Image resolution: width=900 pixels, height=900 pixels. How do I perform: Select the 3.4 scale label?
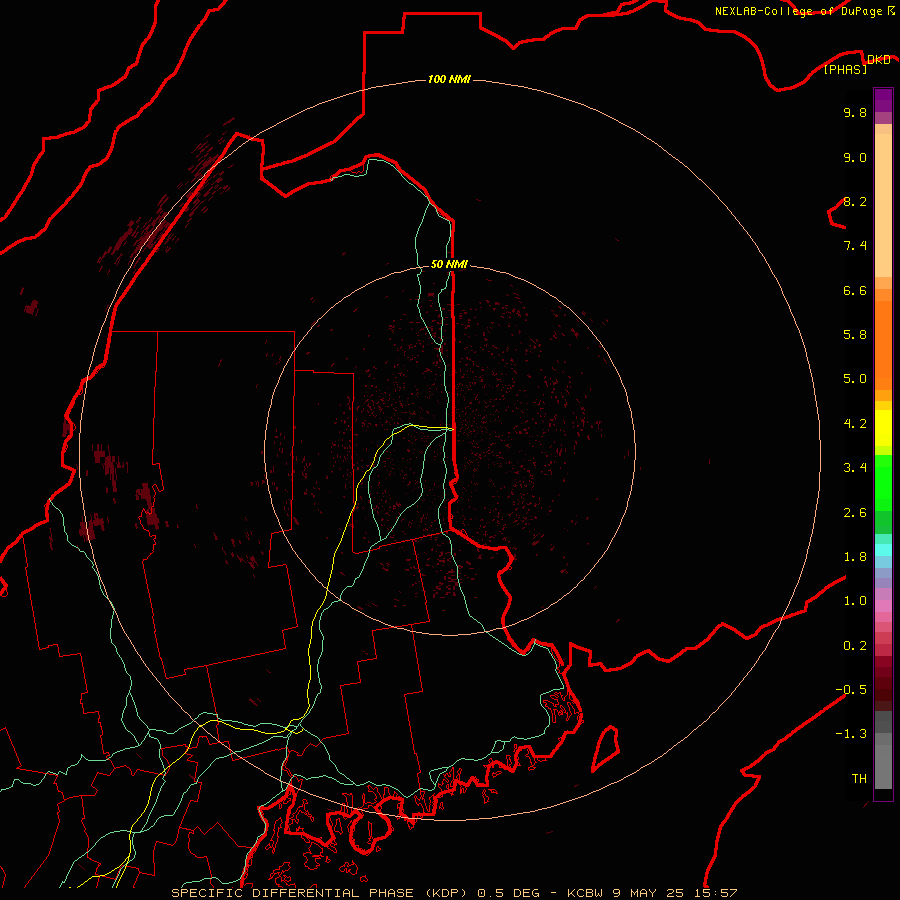point(855,468)
